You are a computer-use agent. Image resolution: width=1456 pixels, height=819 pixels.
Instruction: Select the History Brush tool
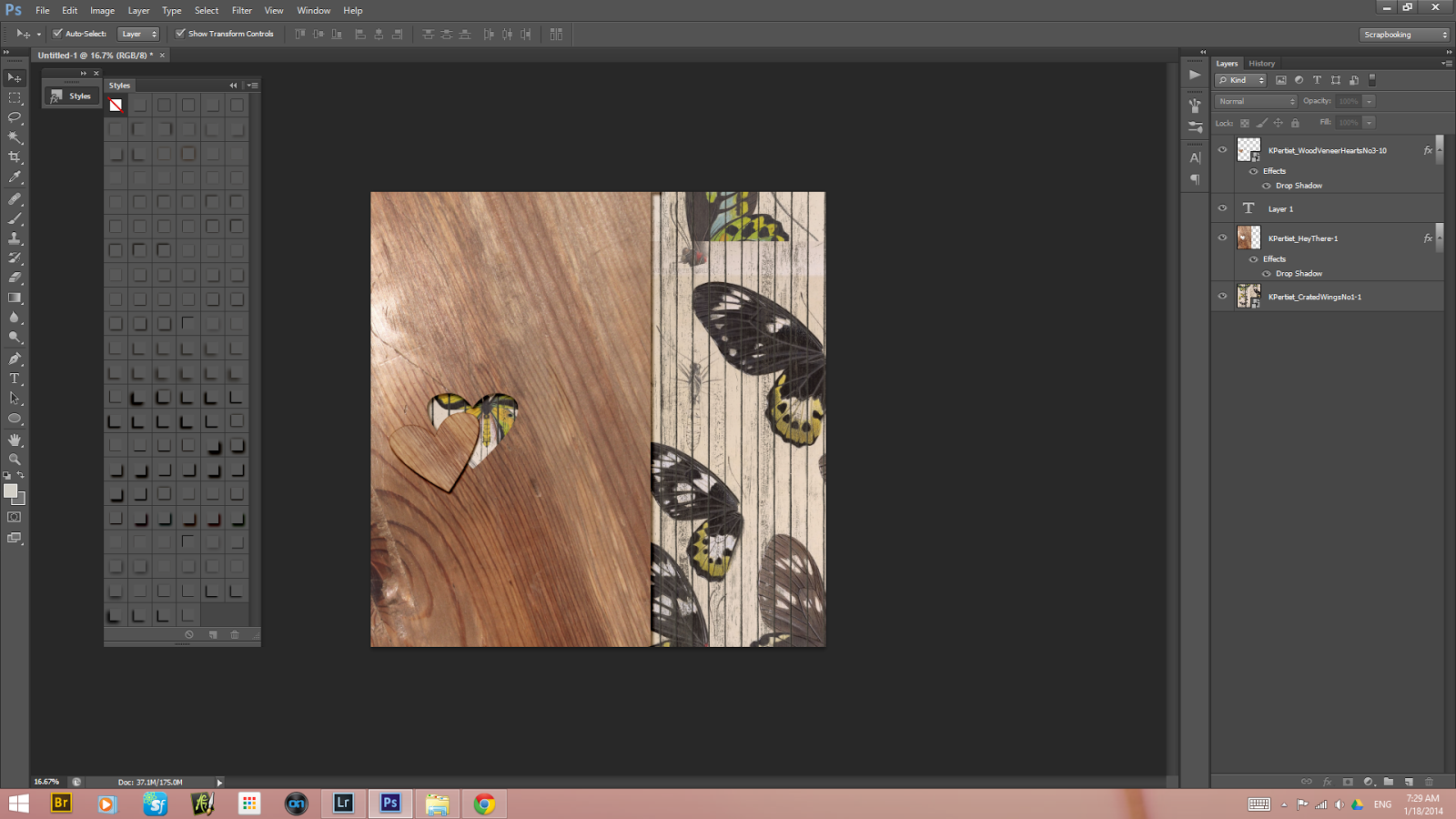click(x=15, y=258)
